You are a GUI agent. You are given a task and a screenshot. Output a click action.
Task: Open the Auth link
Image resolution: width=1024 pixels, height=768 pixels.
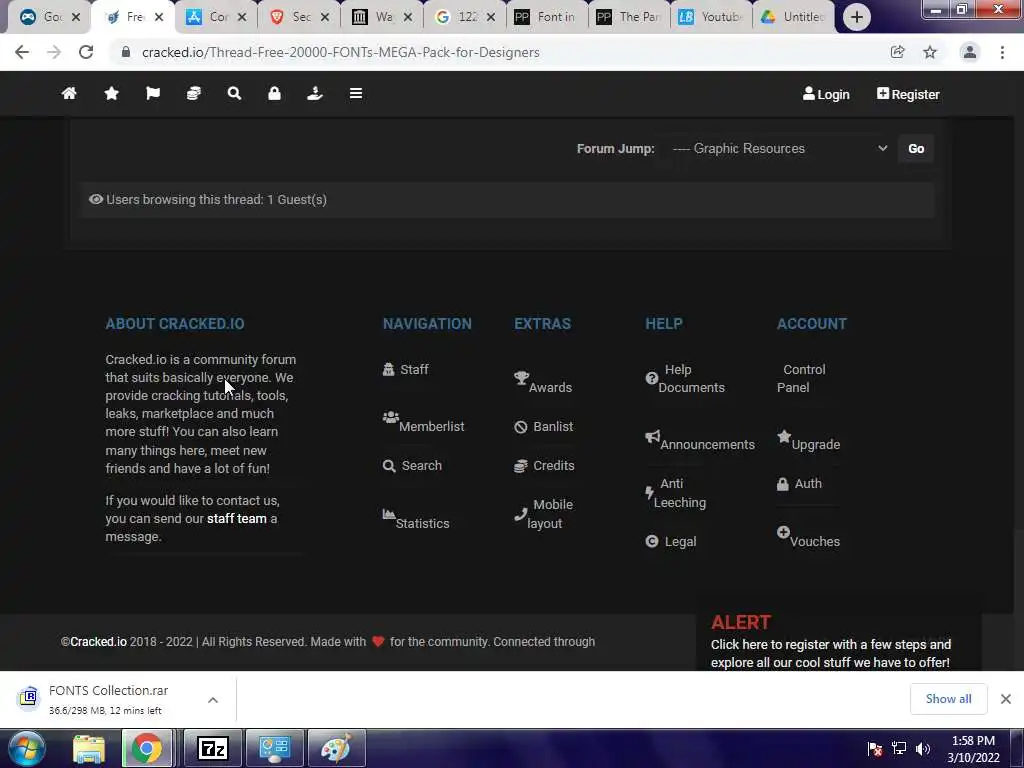click(799, 484)
